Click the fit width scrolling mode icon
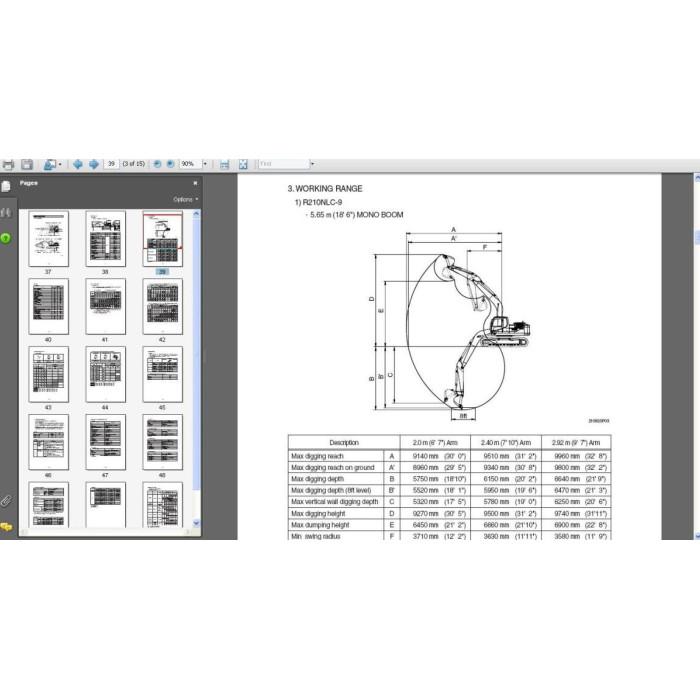Screen dimensions: 700x700 pos(224,164)
